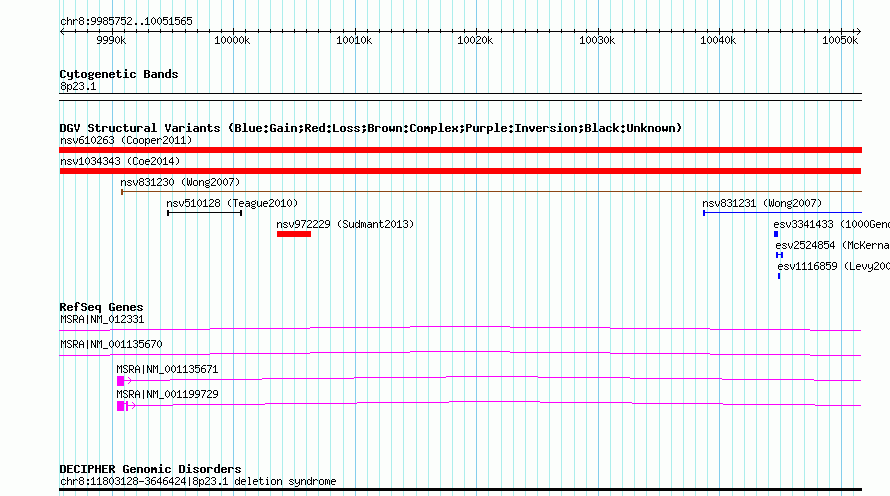Click the RefSeq Genes track title

click(101, 307)
